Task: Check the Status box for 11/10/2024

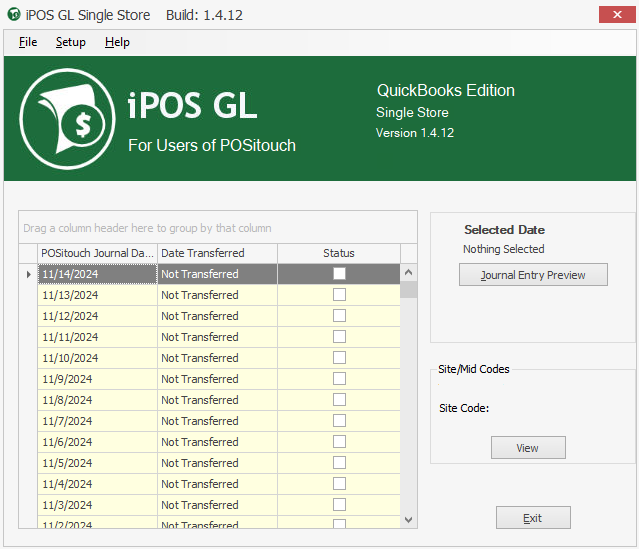Action: pyautogui.click(x=339, y=357)
